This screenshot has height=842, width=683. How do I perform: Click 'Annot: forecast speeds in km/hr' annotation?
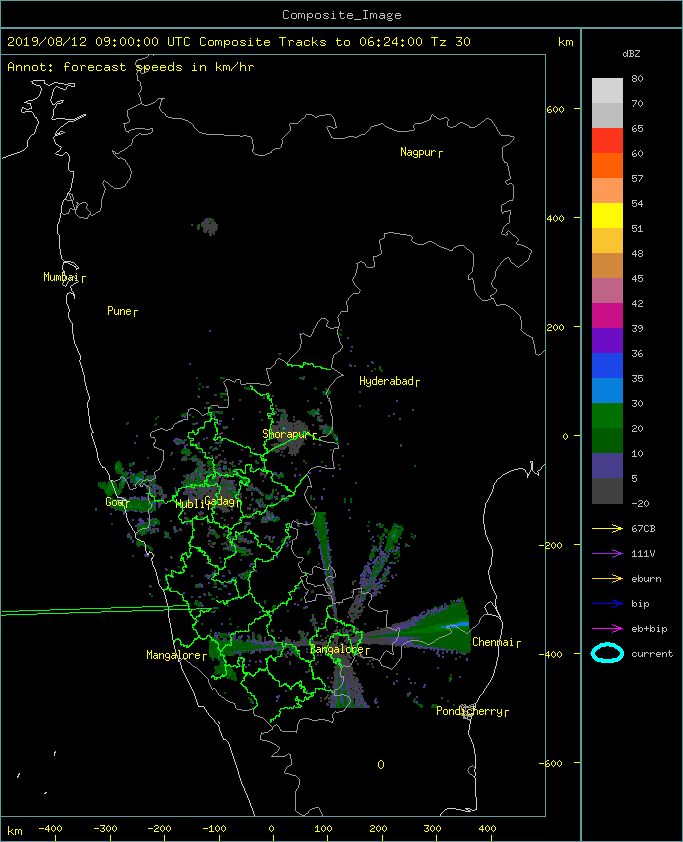coord(130,67)
